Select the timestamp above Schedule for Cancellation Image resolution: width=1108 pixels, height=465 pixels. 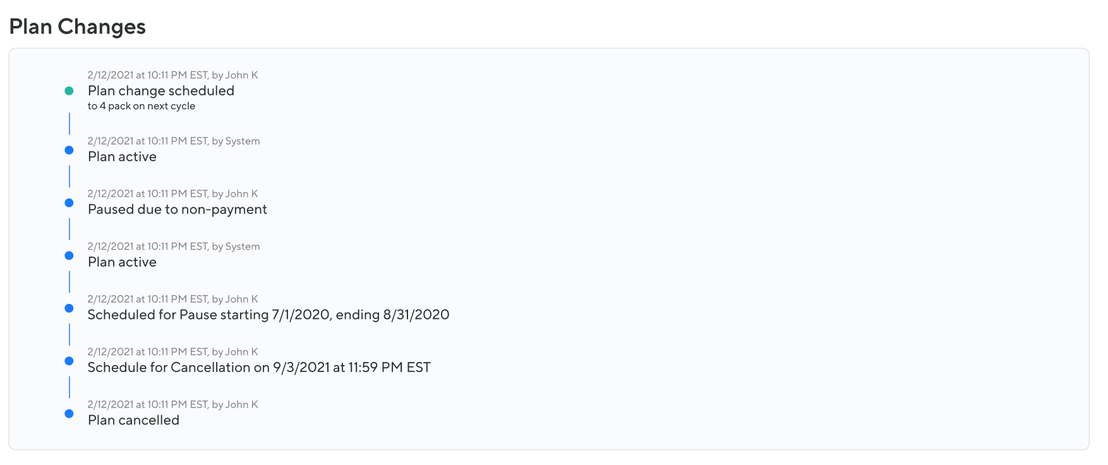(x=172, y=352)
